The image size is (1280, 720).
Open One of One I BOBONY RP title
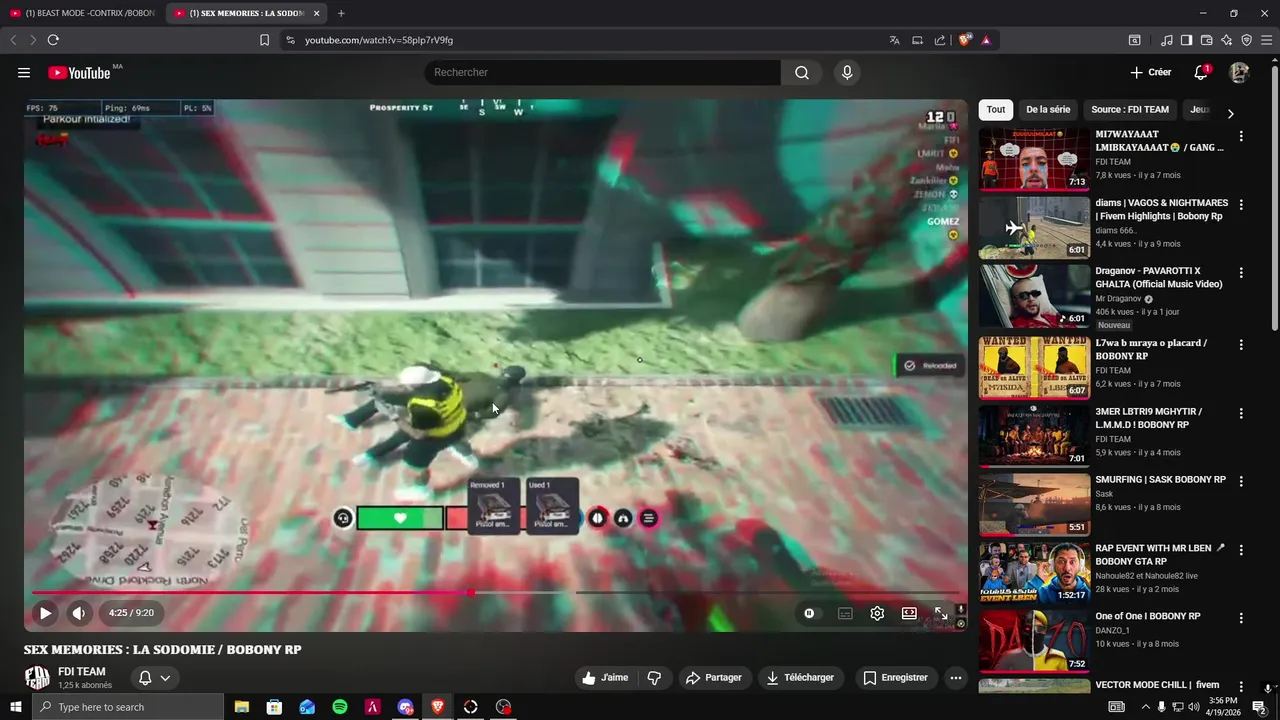[1148, 616]
